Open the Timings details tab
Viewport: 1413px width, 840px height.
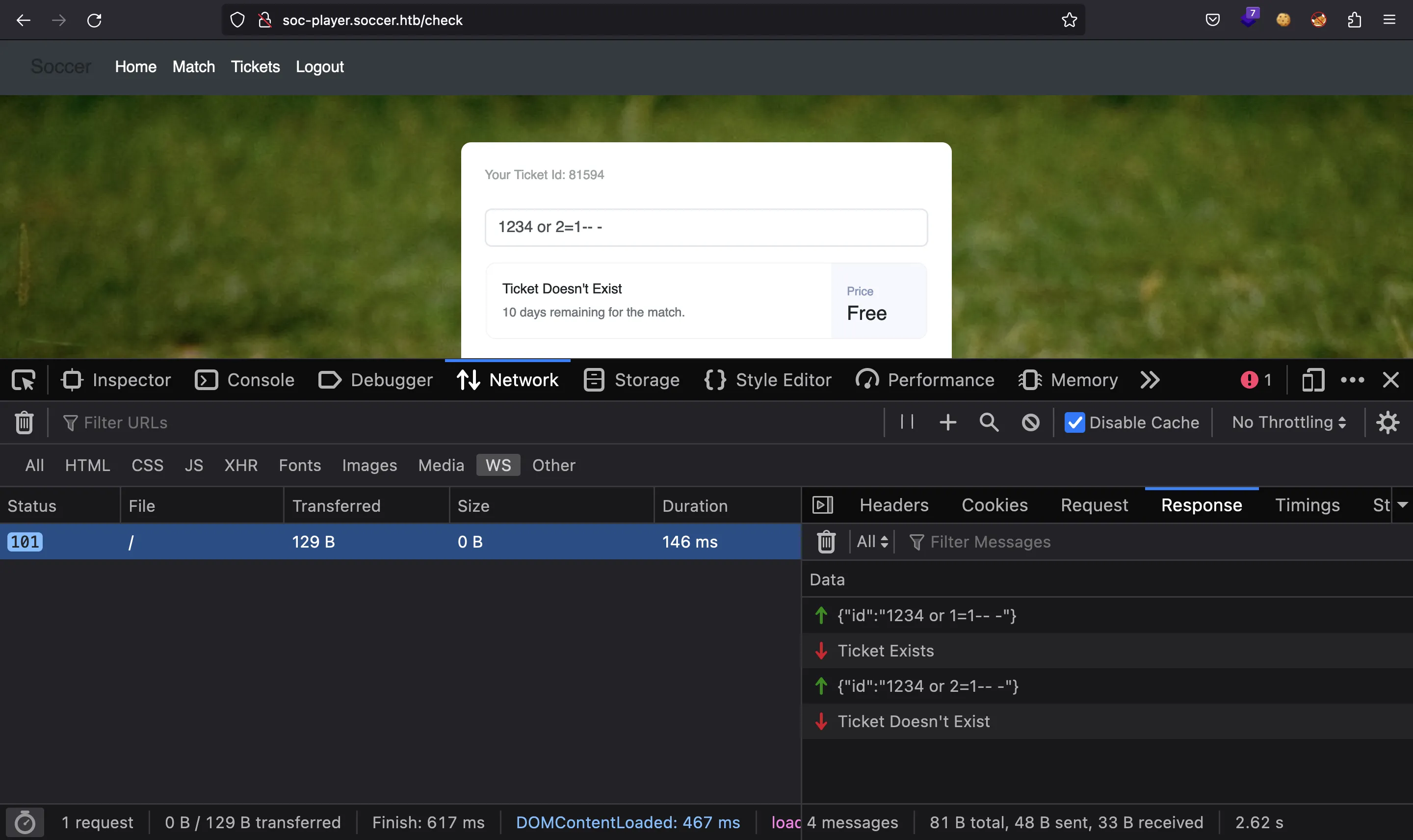pos(1307,505)
